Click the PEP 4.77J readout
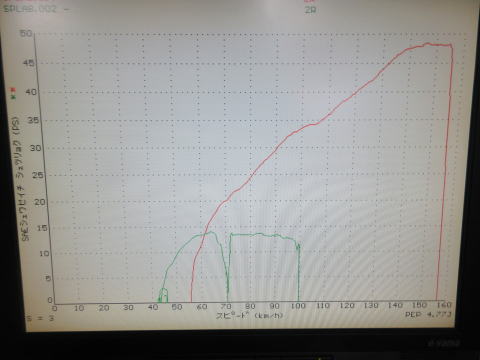480x360 pixels. [428, 314]
